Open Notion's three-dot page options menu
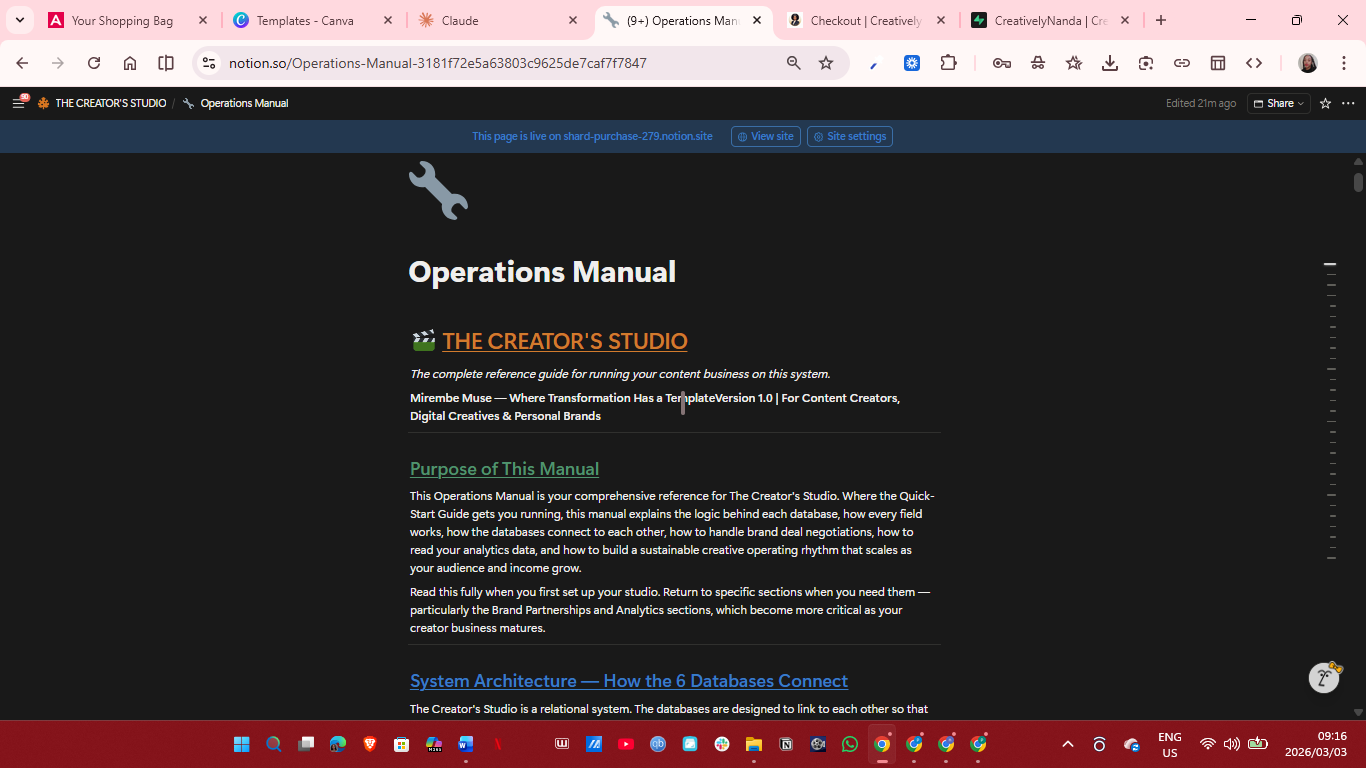Screen dimensions: 1366x768 [1348, 103]
